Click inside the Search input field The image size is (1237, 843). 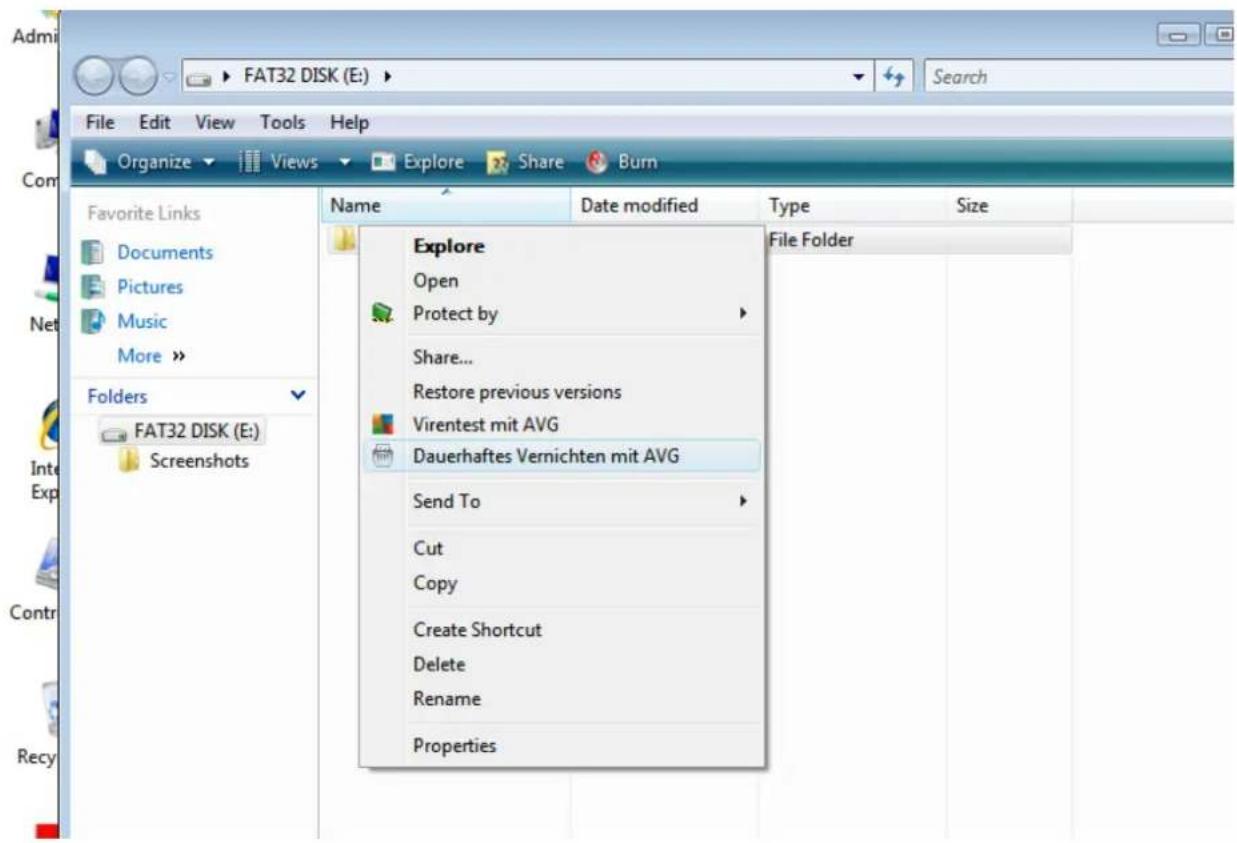[x=1080, y=77]
